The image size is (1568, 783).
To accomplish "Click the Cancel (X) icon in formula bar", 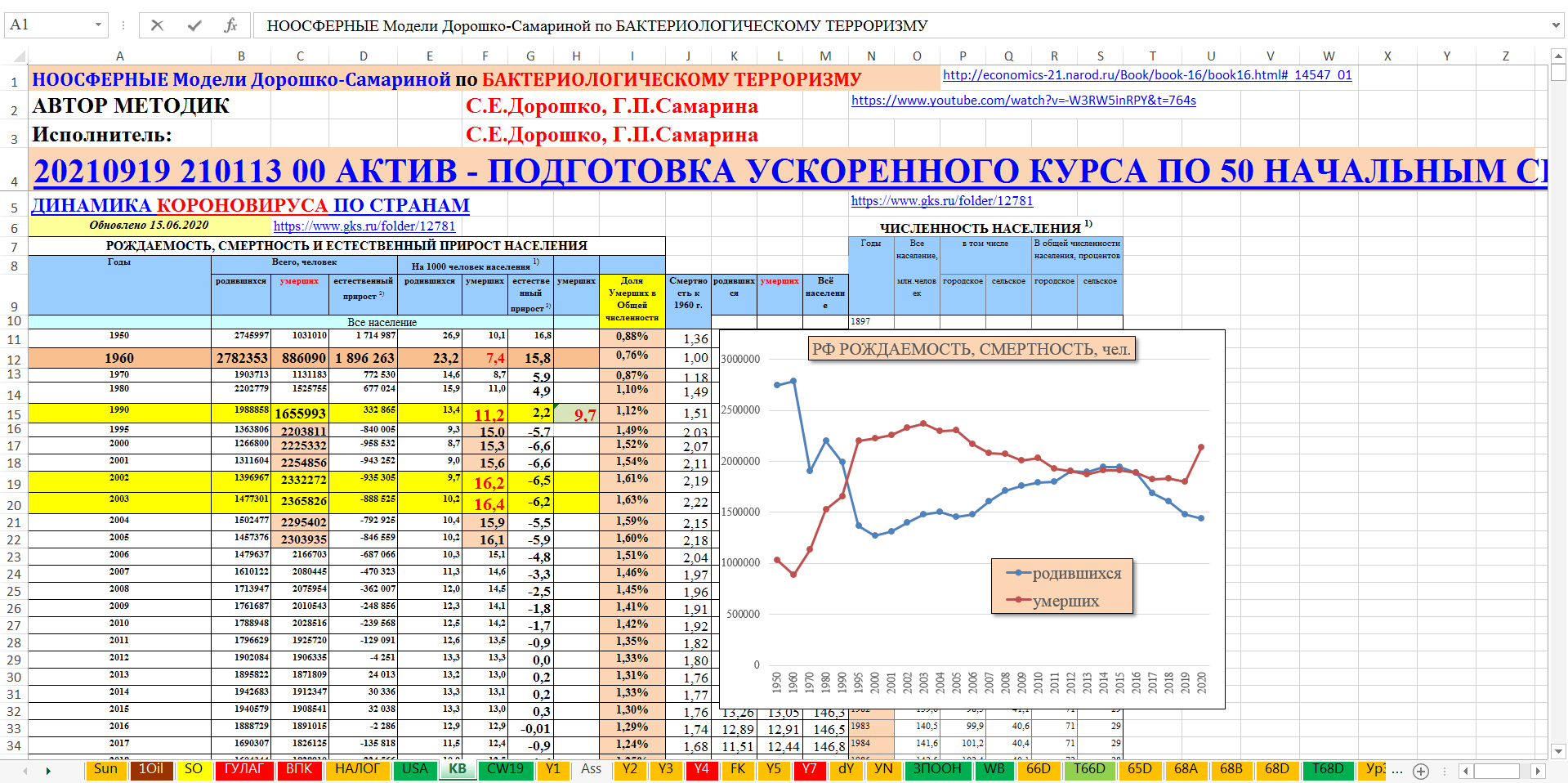I will [x=157, y=25].
